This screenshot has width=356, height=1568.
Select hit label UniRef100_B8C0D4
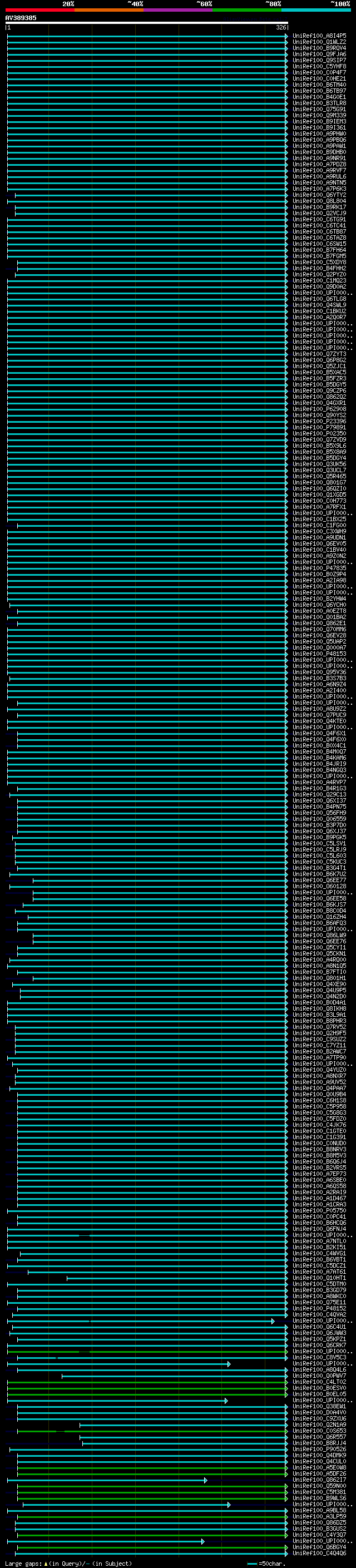click(319, 911)
